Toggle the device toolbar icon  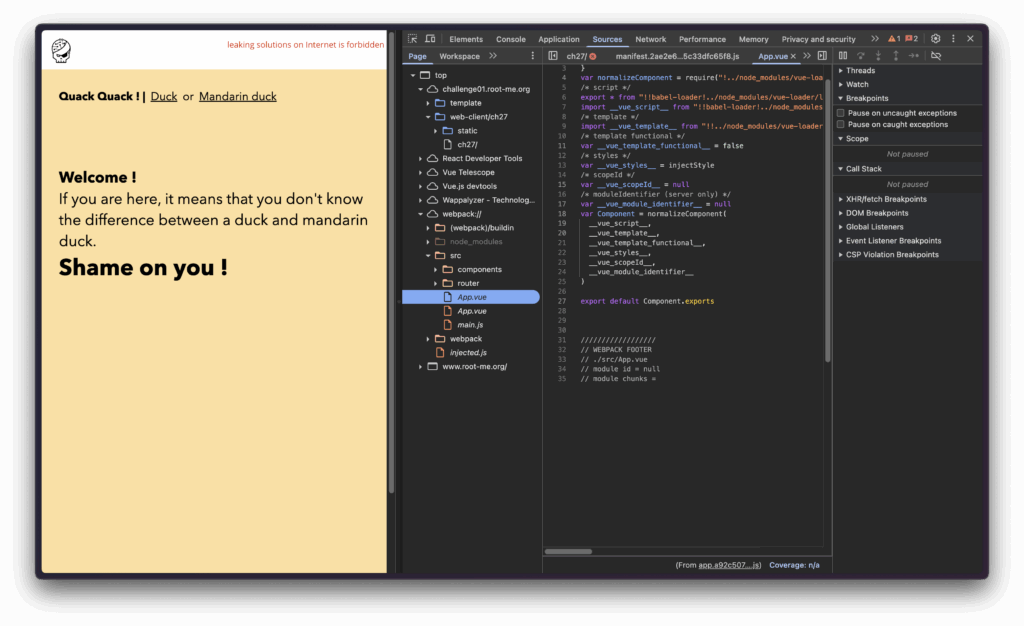click(x=430, y=39)
